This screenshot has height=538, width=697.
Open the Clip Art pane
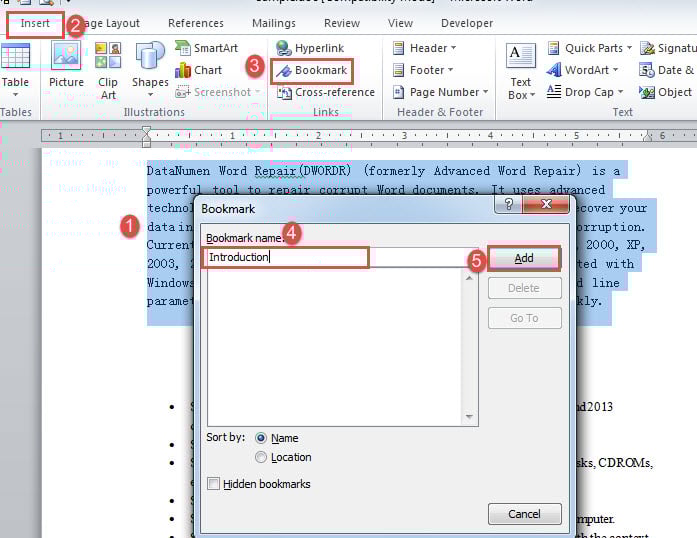tap(108, 71)
